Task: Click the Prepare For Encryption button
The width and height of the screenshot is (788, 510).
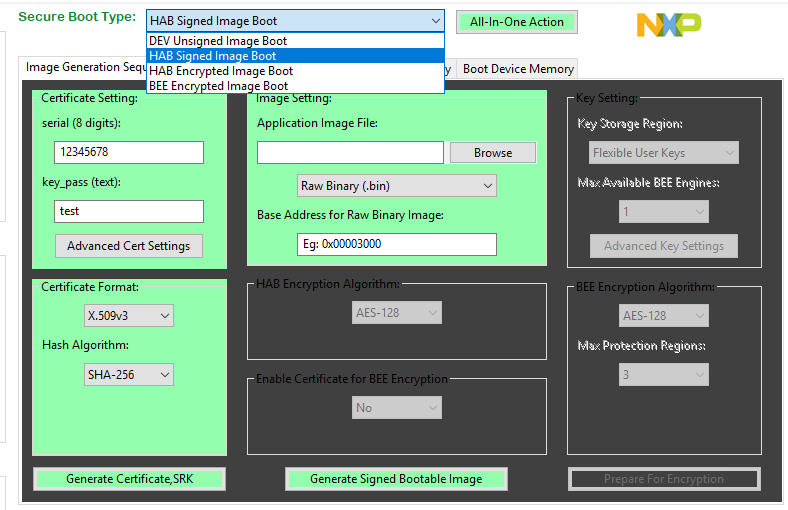Action: point(664,479)
